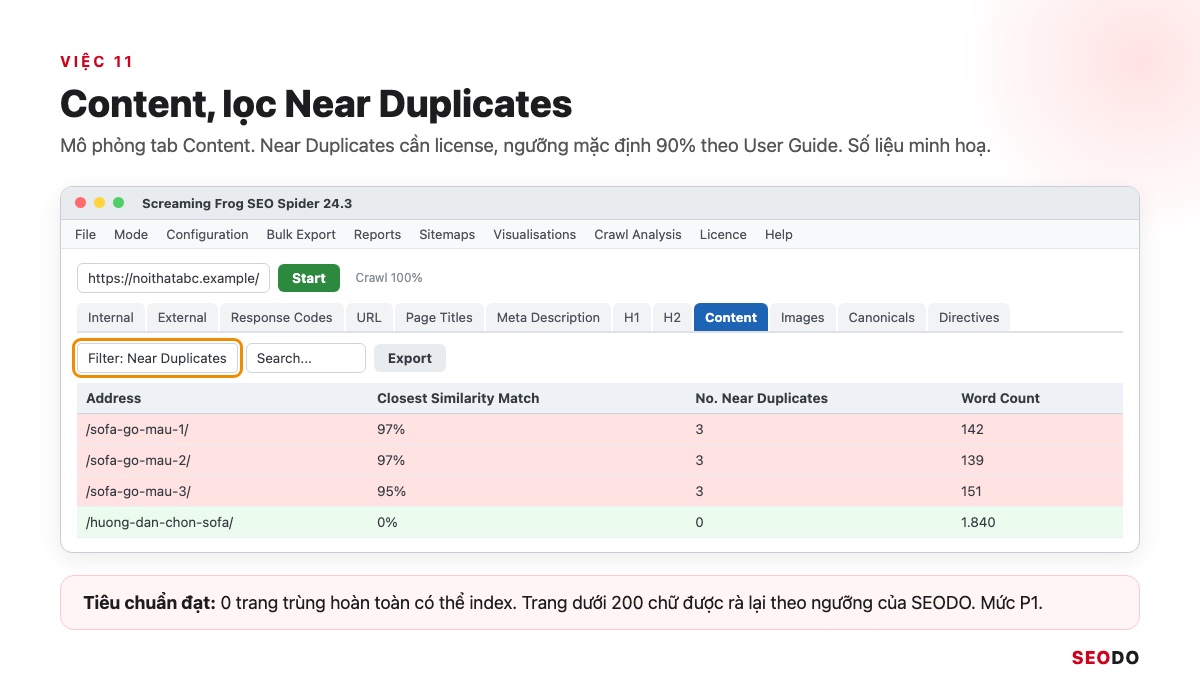Image resolution: width=1200 pixels, height=690 pixels.
Task: Open the Help menu
Action: pos(778,234)
